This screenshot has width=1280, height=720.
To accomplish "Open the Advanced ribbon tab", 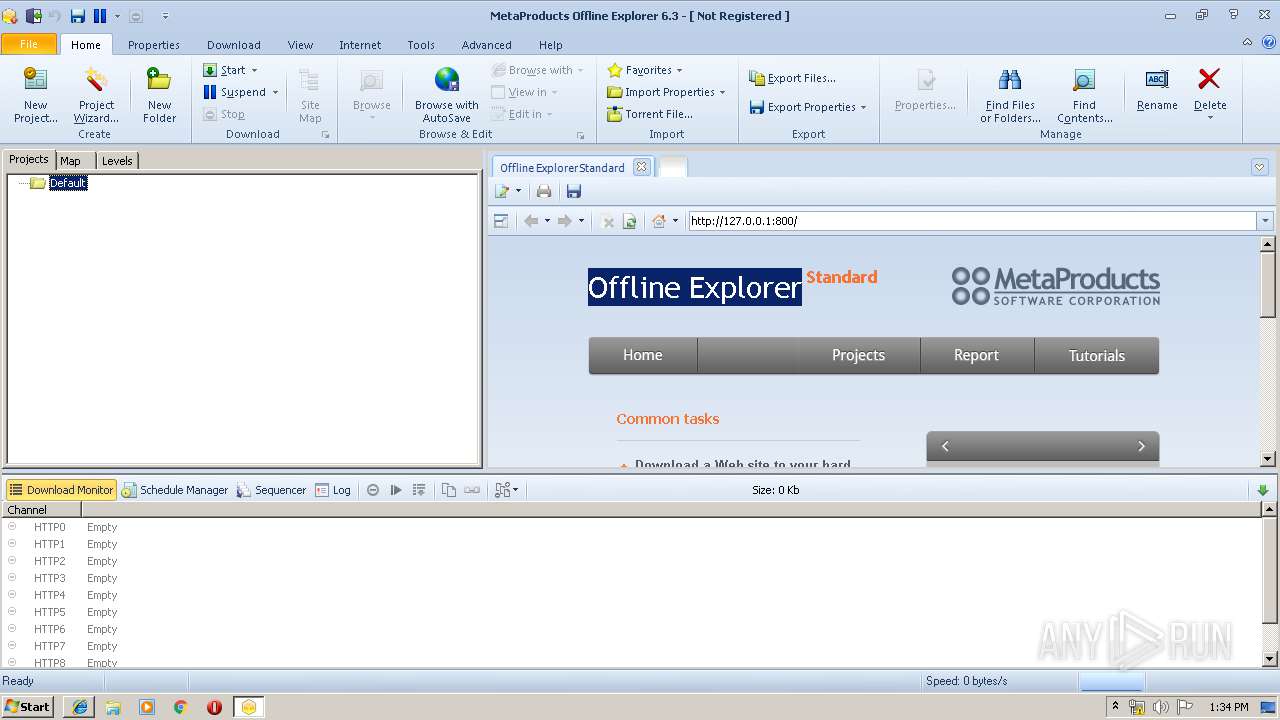I will pos(487,45).
